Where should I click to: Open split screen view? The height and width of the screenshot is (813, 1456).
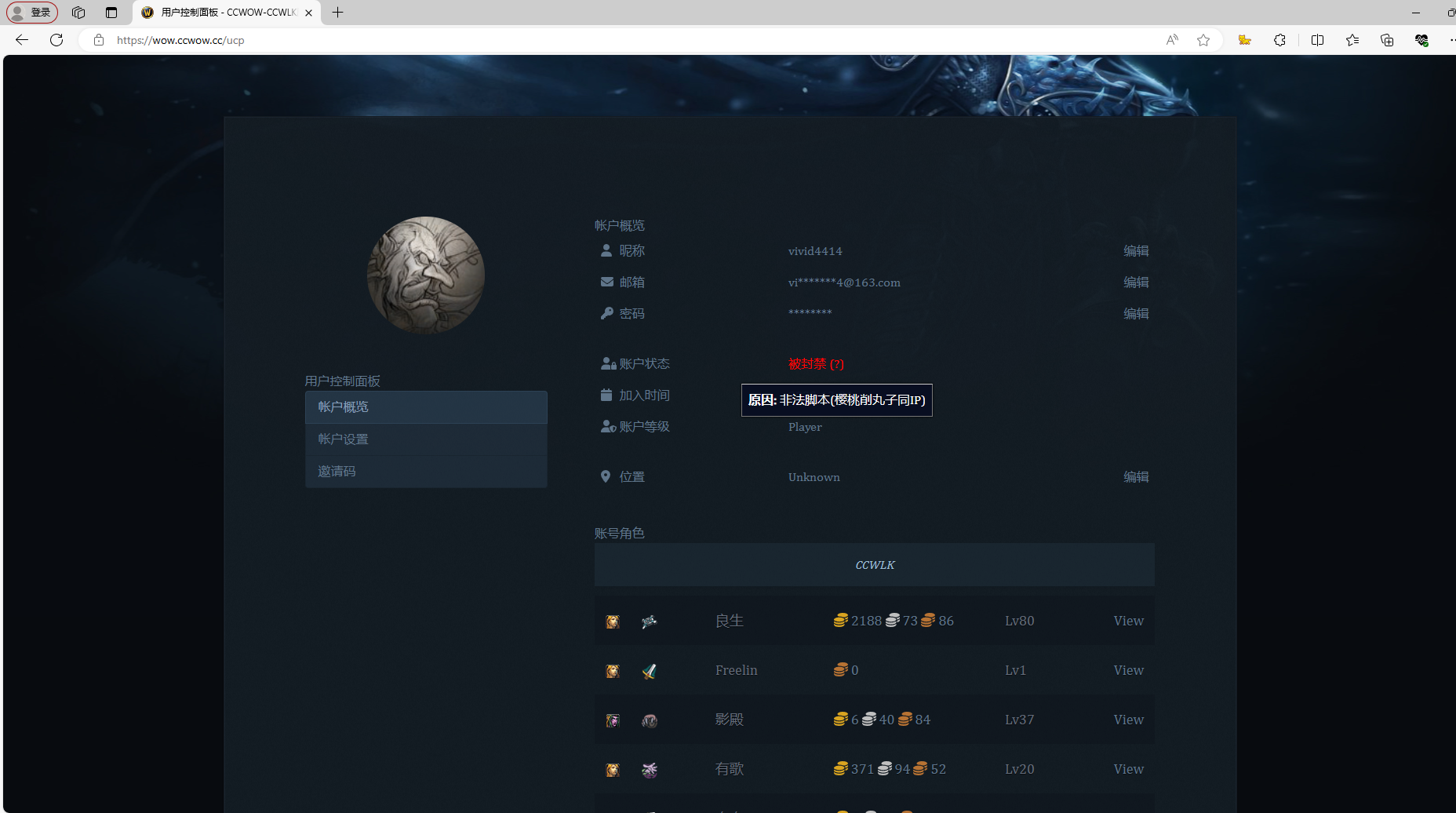click(1317, 40)
